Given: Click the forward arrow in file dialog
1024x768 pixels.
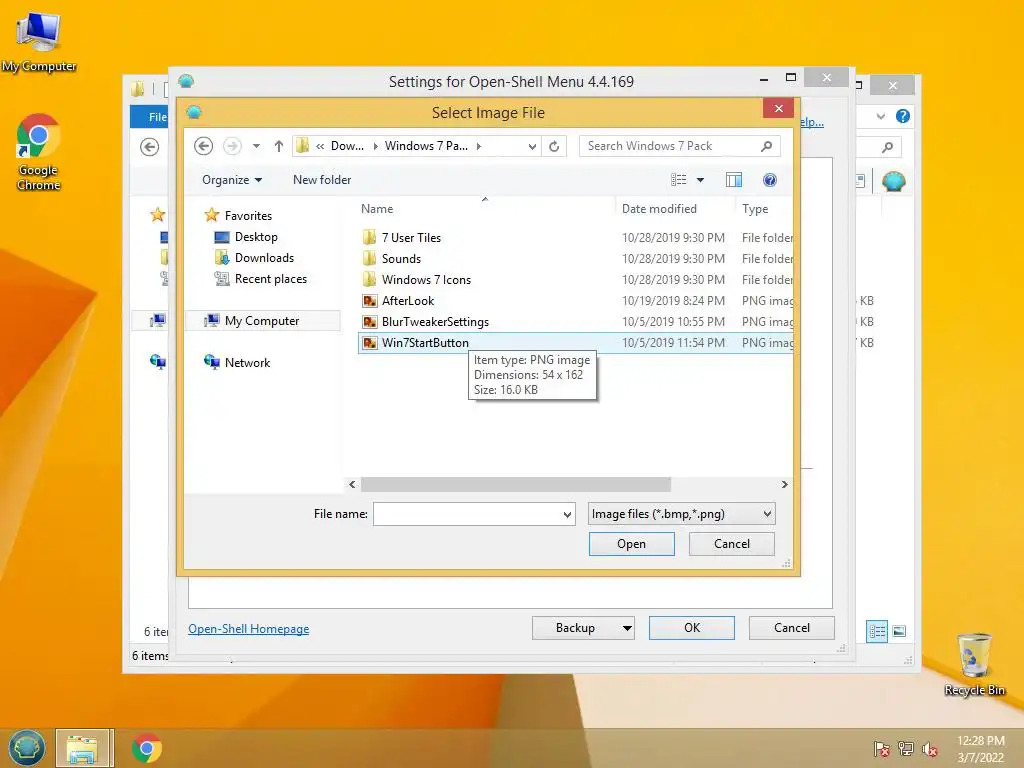Looking at the screenshot, I should click(232, 146).
